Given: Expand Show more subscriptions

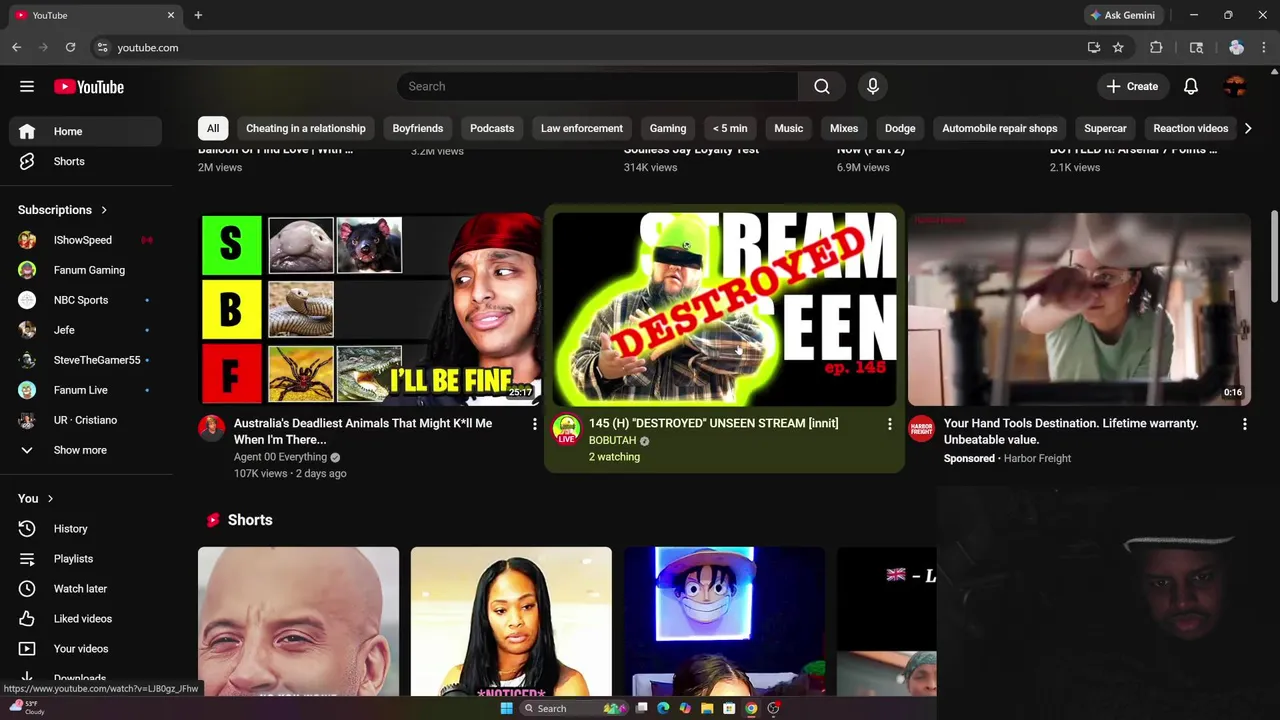Looking at the screenshot, I should tap(86, 450).
